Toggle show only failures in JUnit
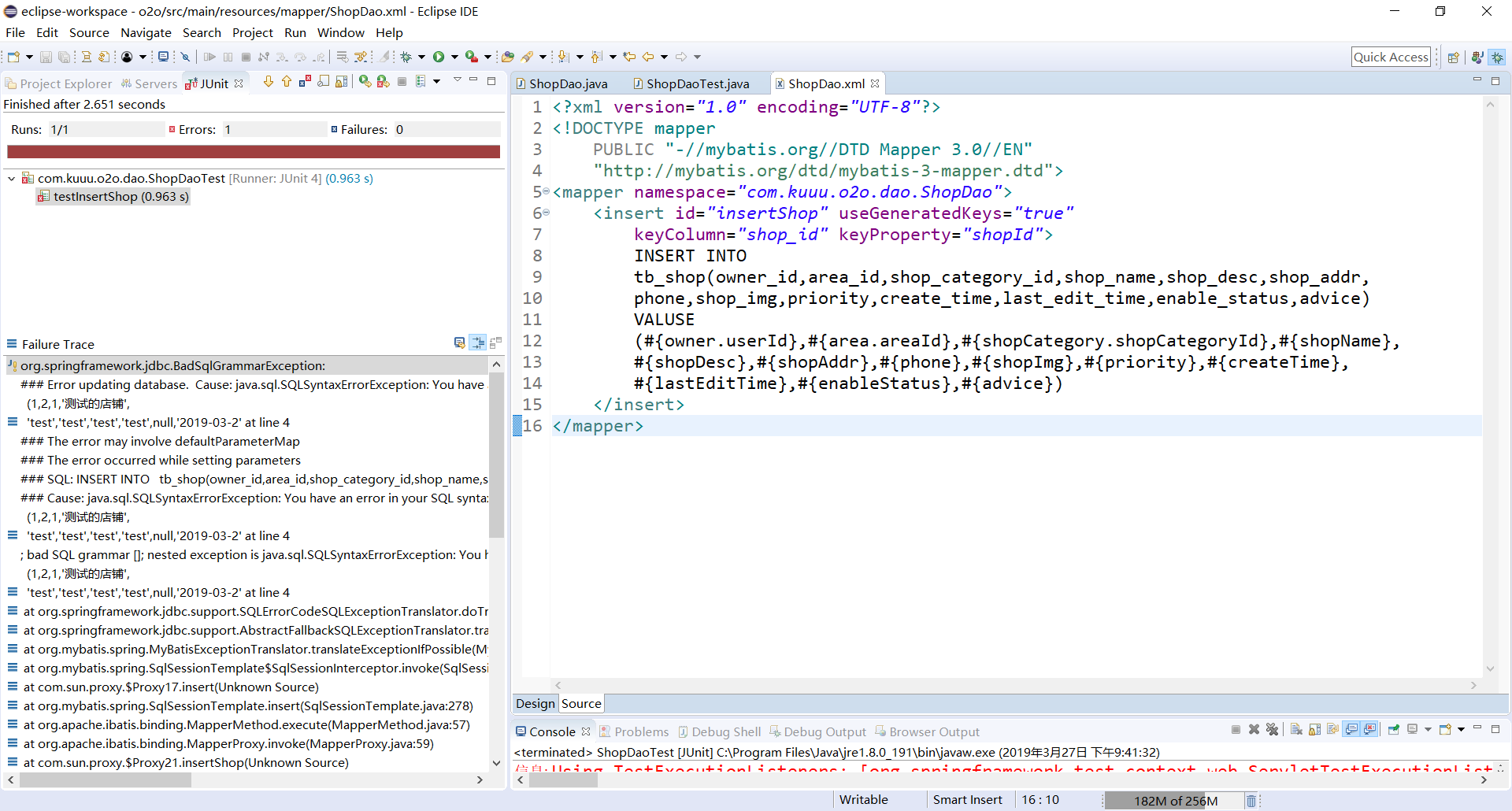Viewport: 1512px width, 811px height. (305, 82)
